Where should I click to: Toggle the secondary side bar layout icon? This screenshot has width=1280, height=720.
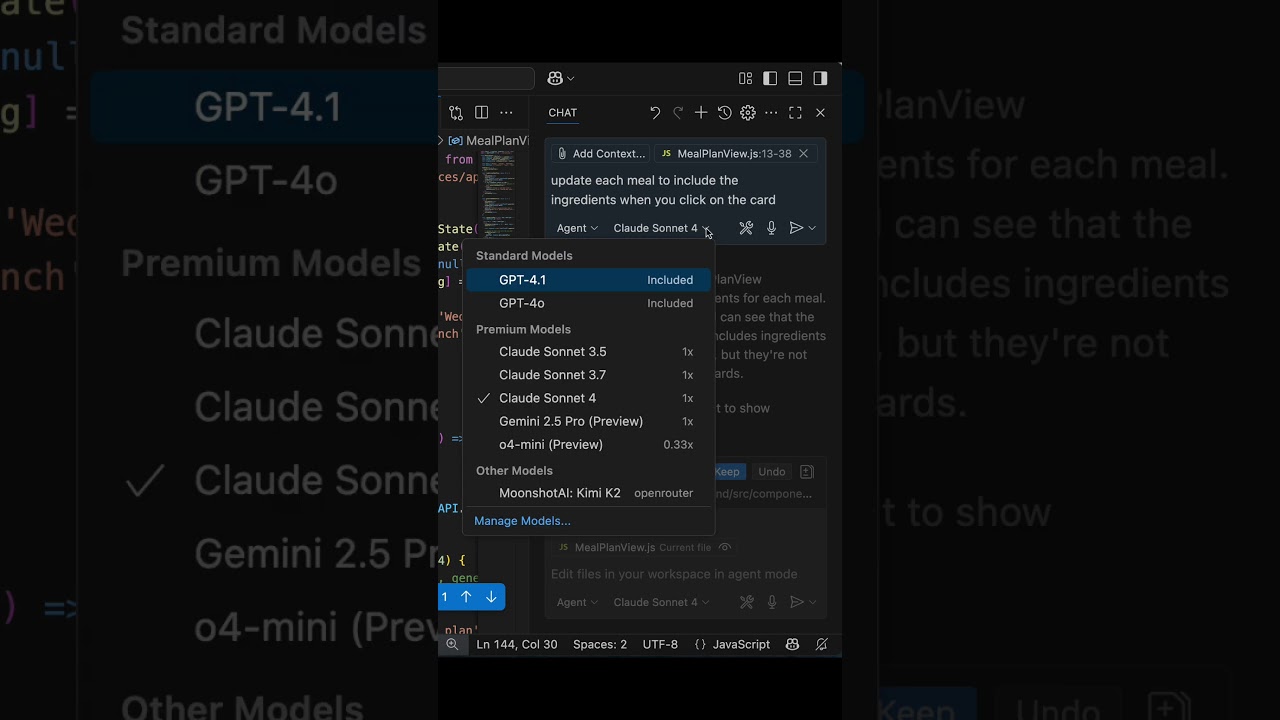pyautogui.click(x=820, y=79)
